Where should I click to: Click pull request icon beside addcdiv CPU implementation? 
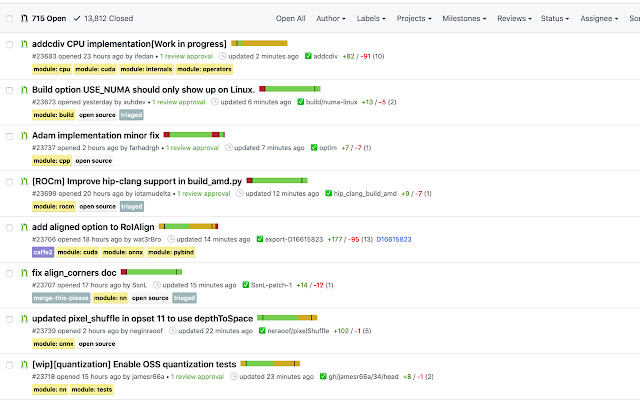click(x=24, y=44)
